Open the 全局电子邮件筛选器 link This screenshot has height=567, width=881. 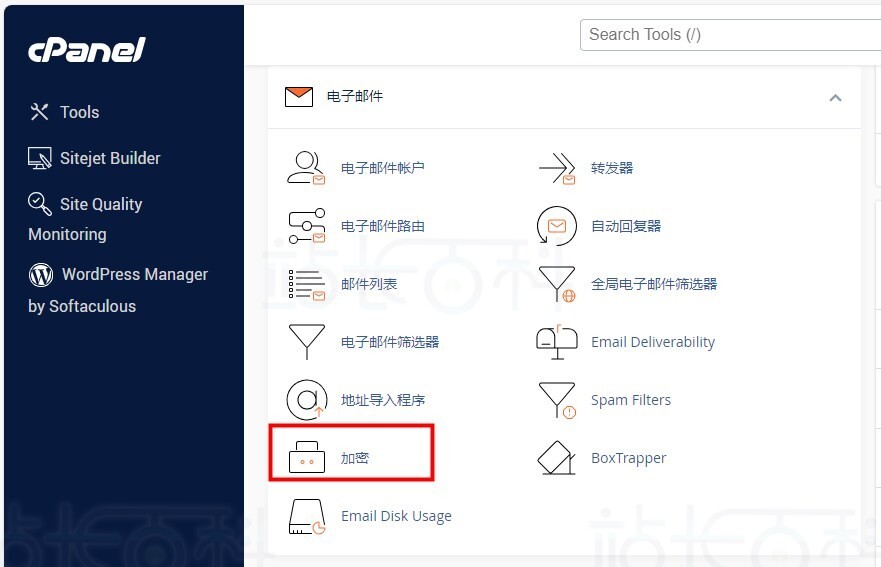(x=654, y=284)
